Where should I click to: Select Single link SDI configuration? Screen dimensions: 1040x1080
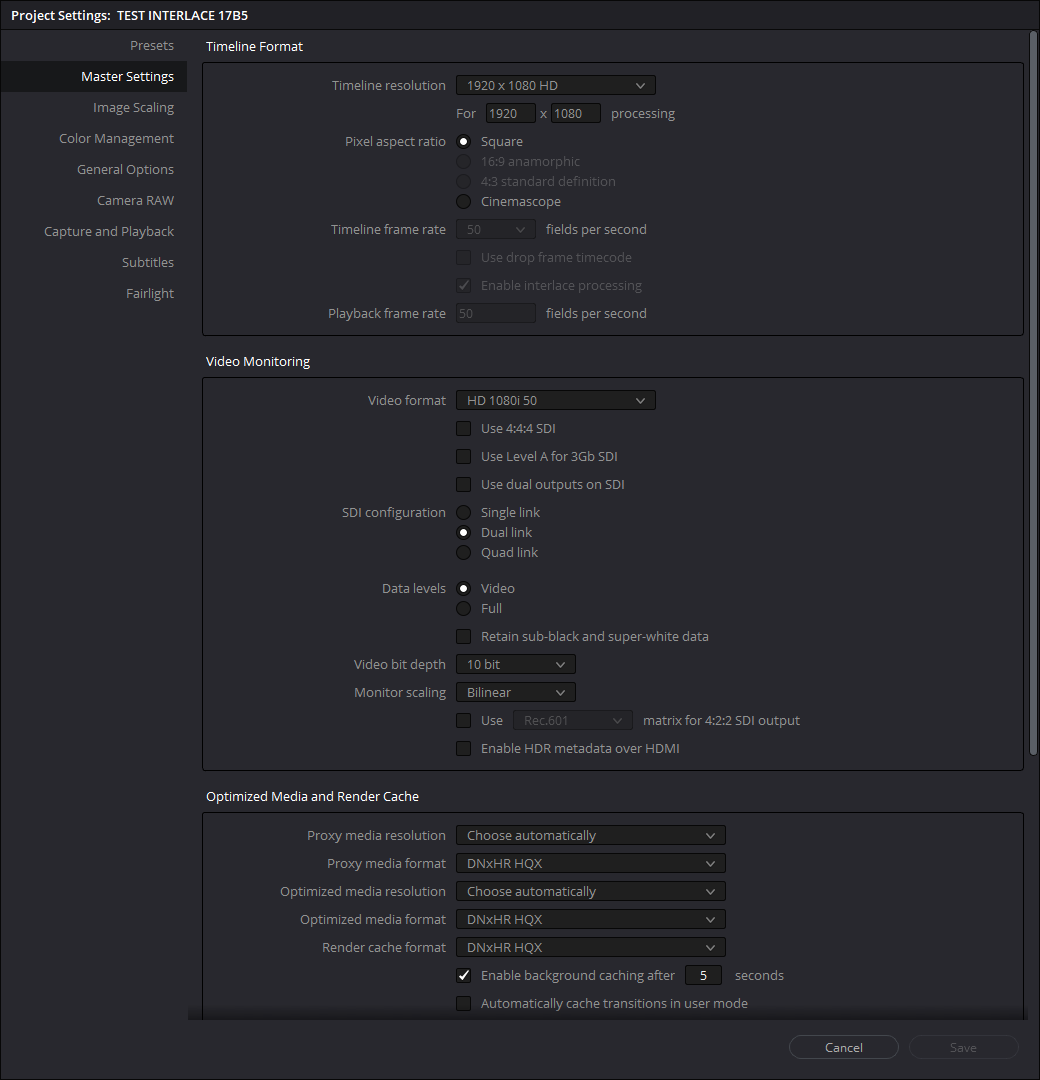(464, 512)
